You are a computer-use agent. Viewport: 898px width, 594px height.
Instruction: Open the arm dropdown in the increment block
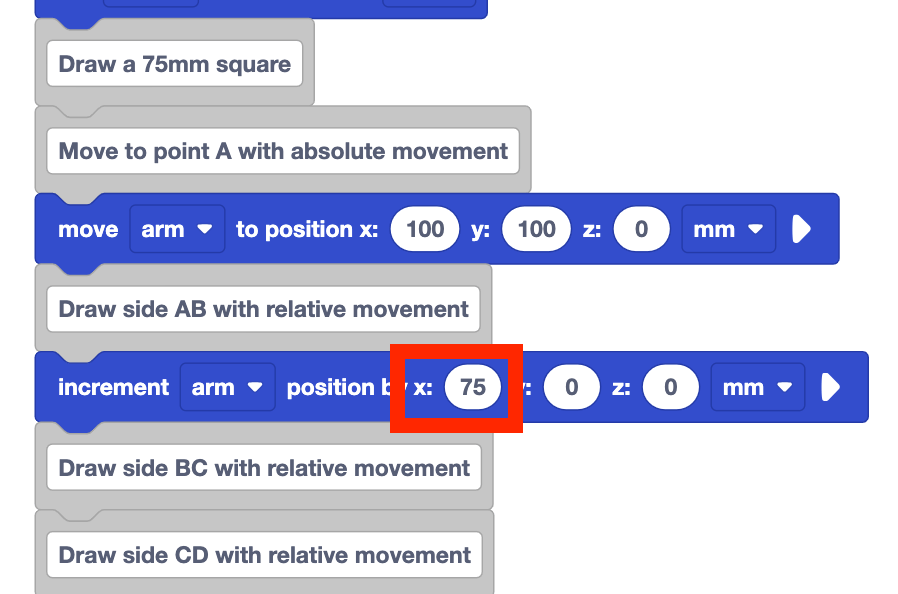pyautogui.click(x=227, y=387)
